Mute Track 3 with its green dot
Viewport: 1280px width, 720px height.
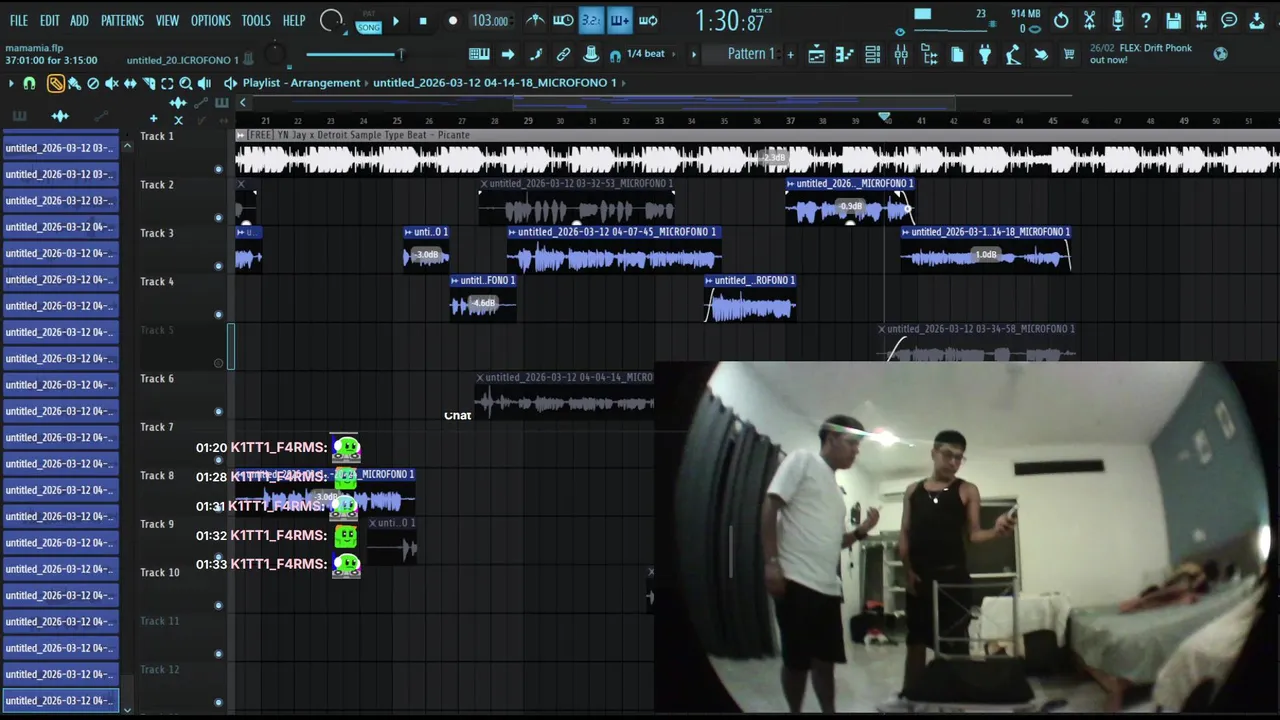point(218,266)
